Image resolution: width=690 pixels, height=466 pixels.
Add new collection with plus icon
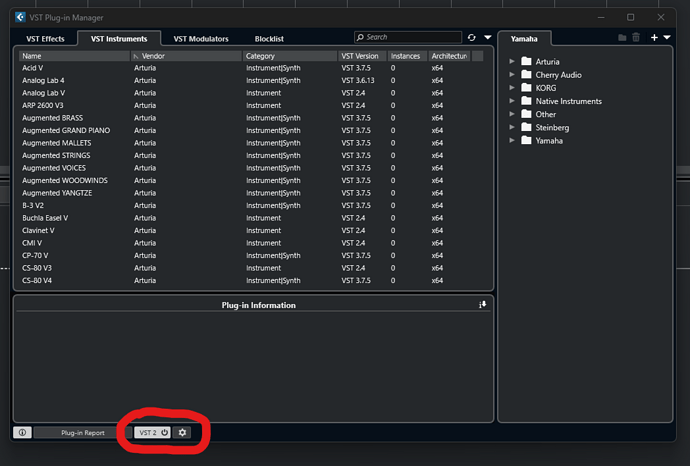tap(654, 38)
